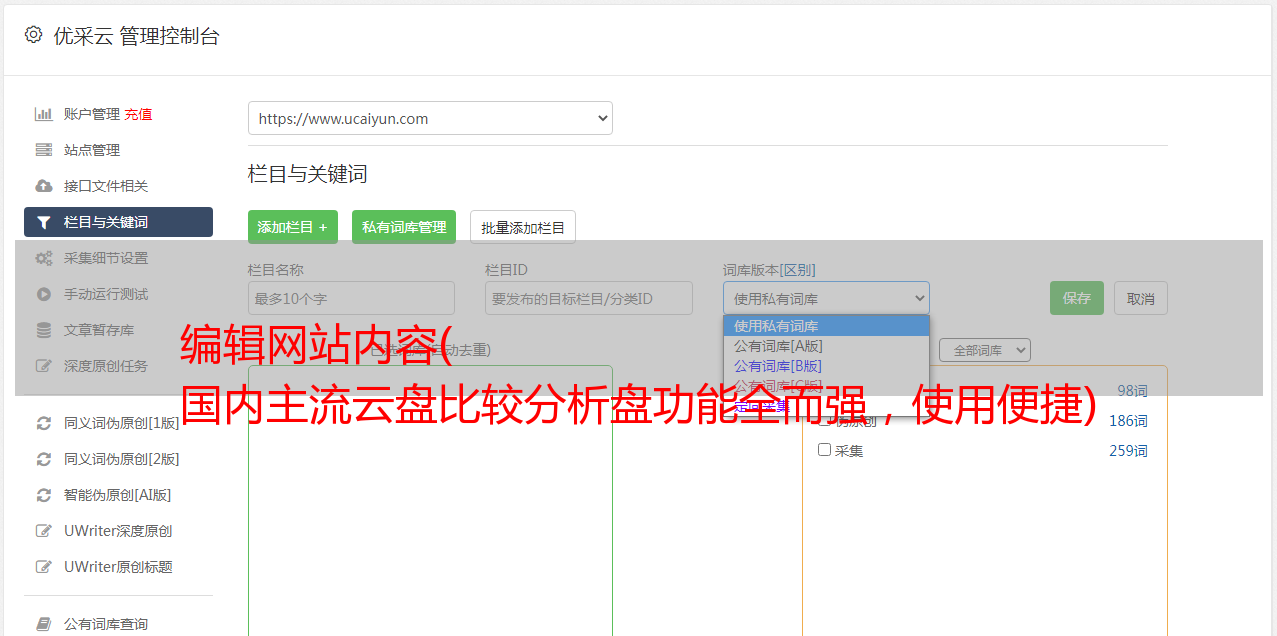This screenshot has width=1277, height=636.
Task: Tick the 采集 checkbox
Action: 825,450
